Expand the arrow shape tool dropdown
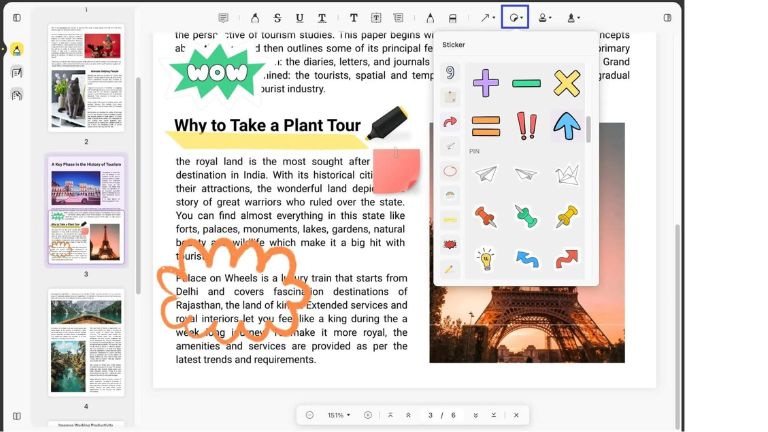The image size is (768, 432). click(487, 18)
